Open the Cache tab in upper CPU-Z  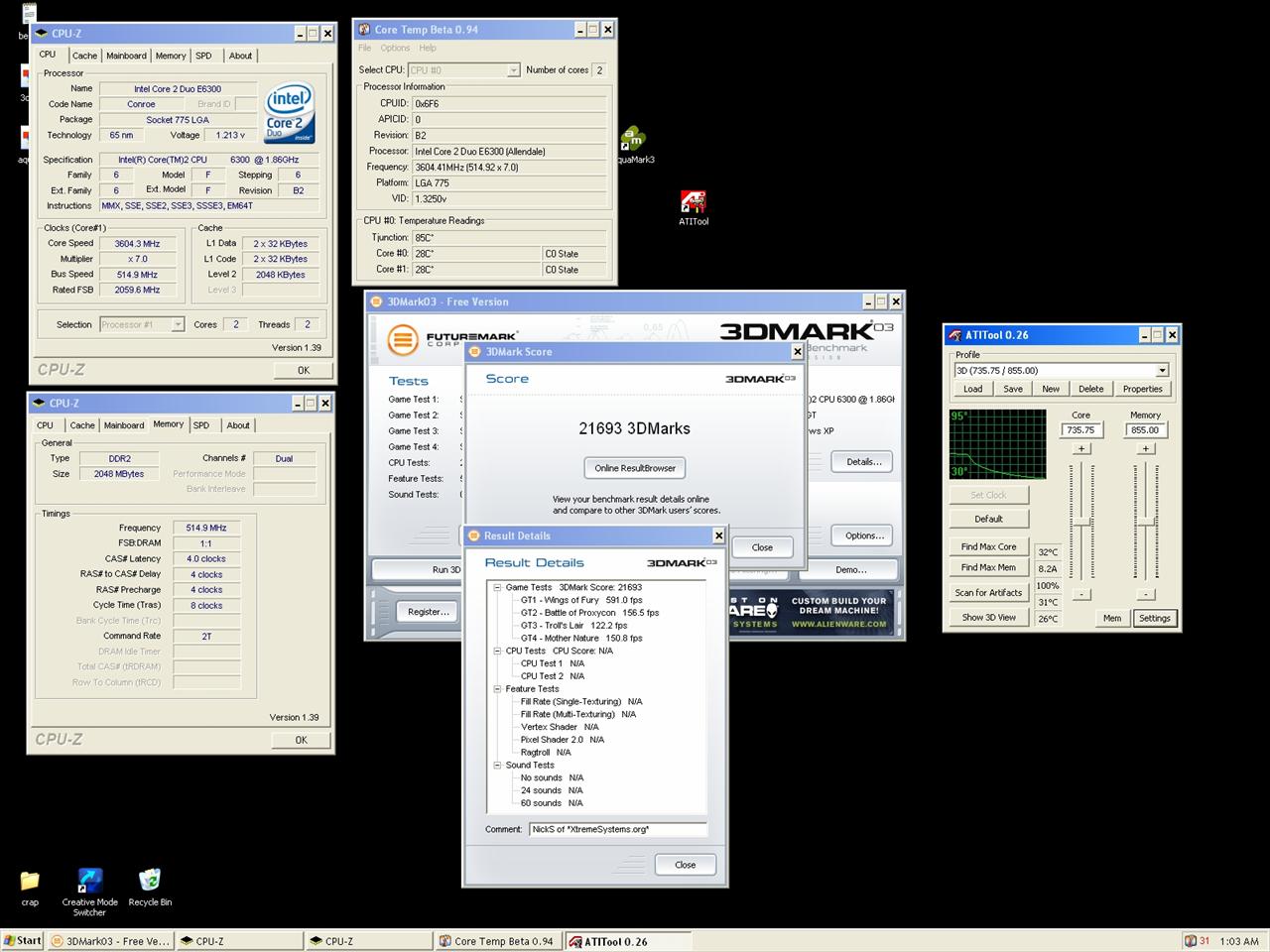84,56
